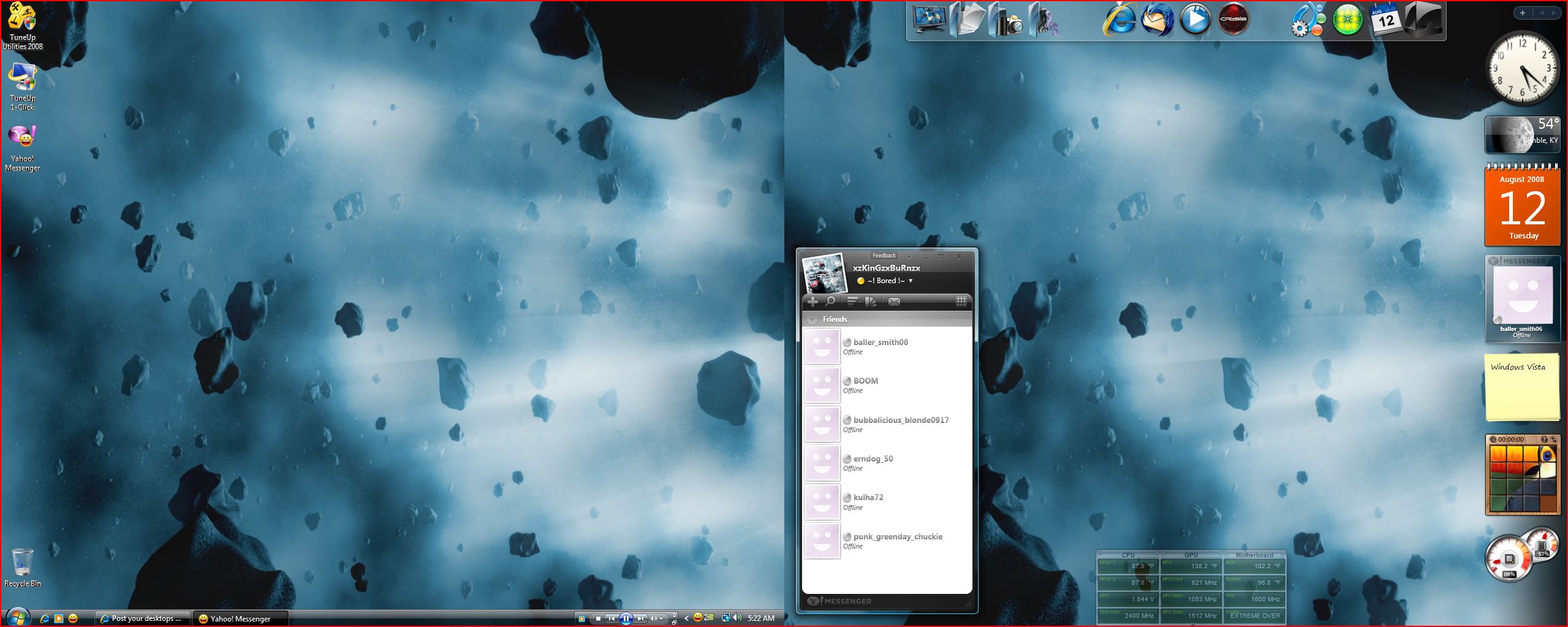Open '~! Bored !~' status dropdown
The height and width of the screenshot is (627, 1568).
(x=890, y=281)
